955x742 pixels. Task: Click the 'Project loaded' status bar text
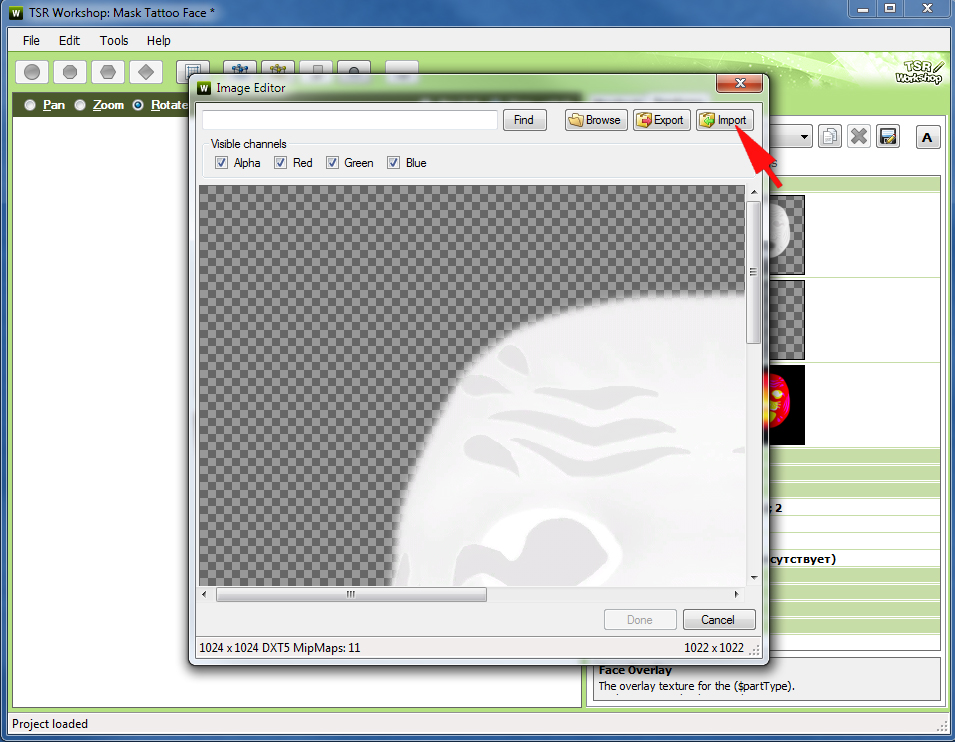(x=50, y=724)
